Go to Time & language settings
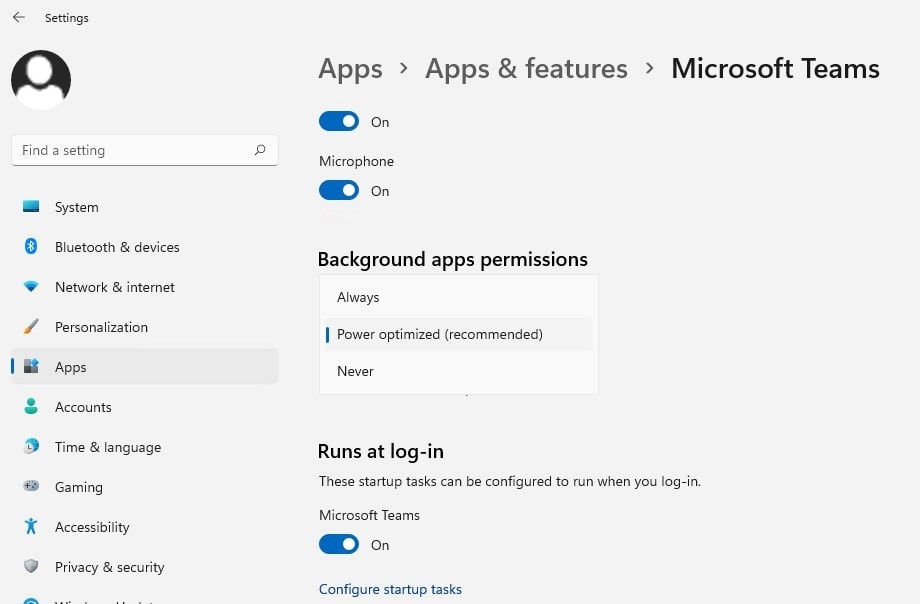 (x=107, y=447)
